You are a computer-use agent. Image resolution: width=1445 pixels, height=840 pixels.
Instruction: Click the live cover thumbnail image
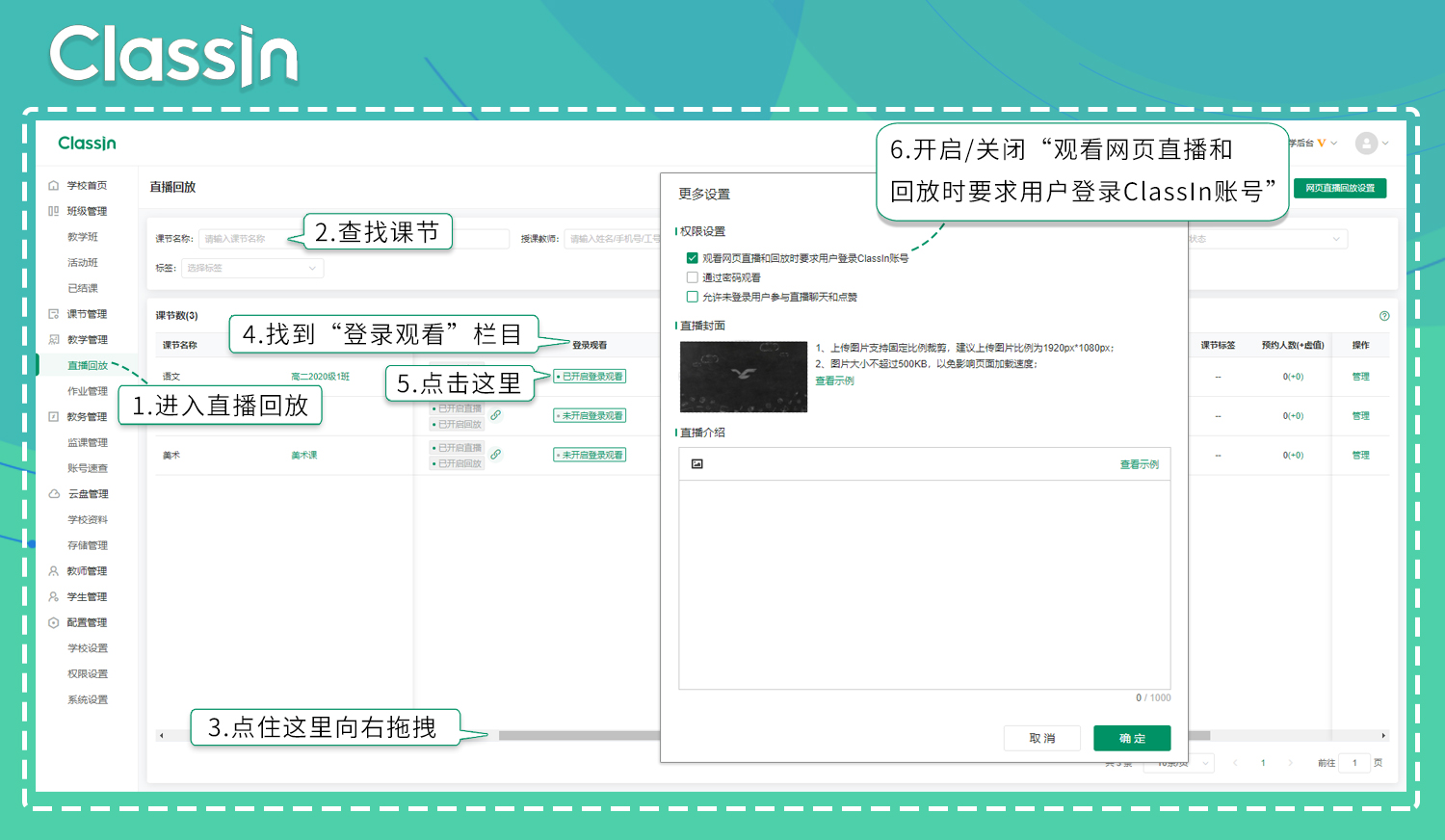(x=744, y=377)
